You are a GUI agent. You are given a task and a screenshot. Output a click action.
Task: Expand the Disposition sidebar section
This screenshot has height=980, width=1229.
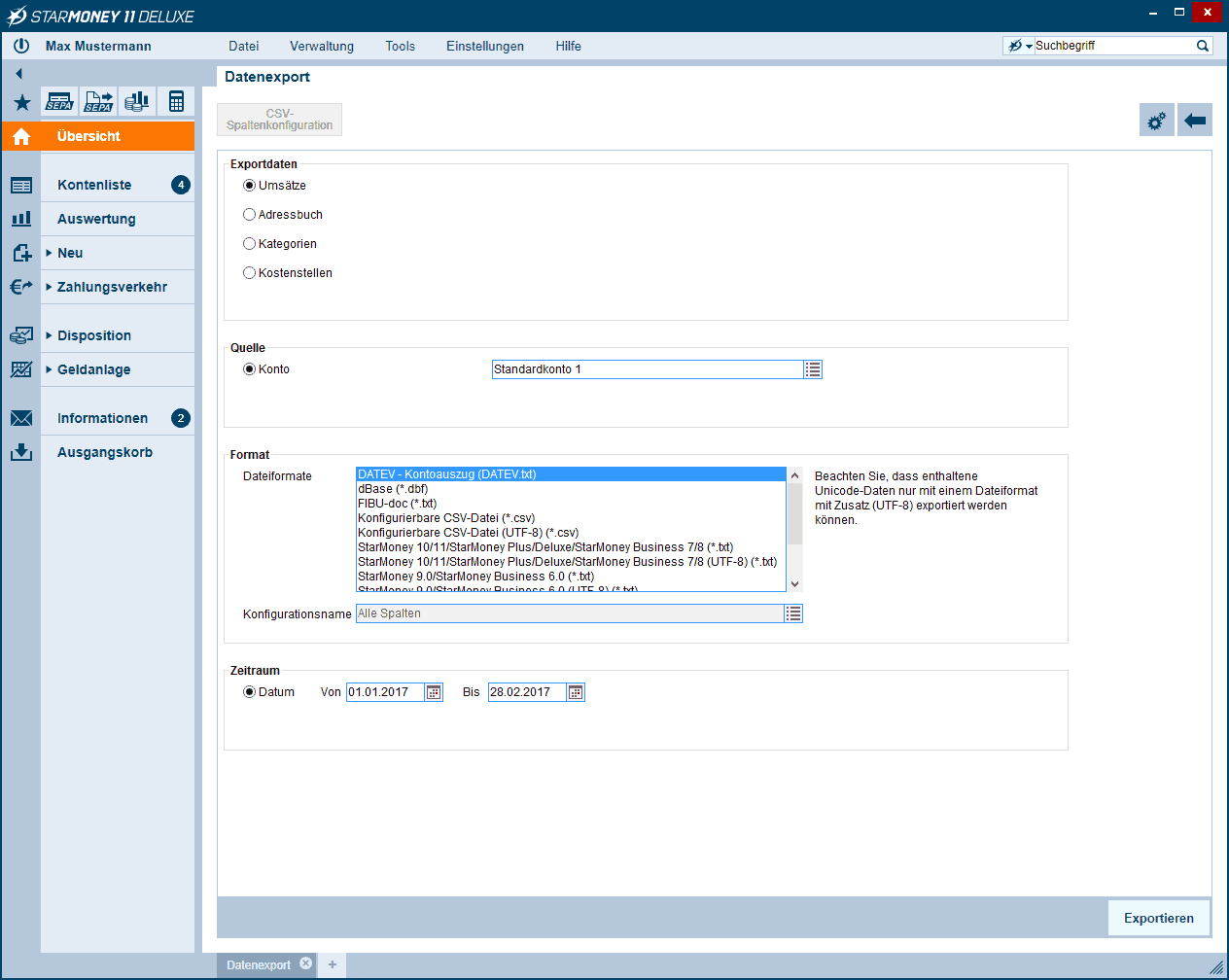pos(50,335)
